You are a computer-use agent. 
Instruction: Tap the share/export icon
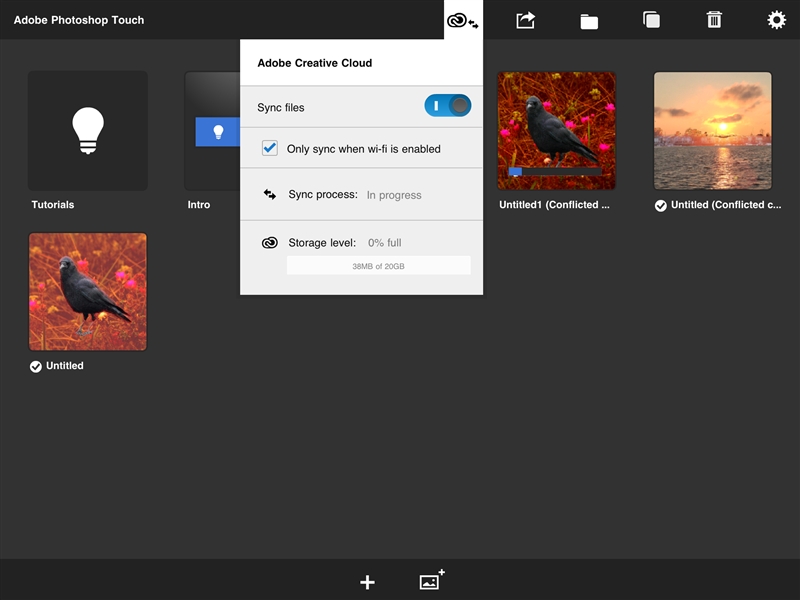tap(526, 20)
